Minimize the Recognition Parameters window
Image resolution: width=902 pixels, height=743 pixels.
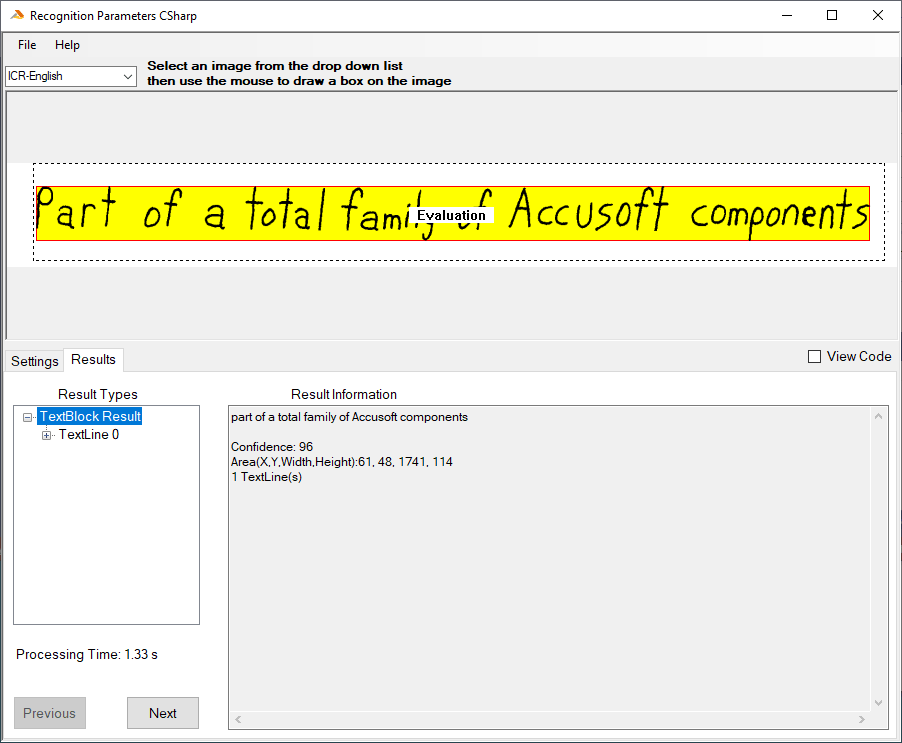(787, 16)
